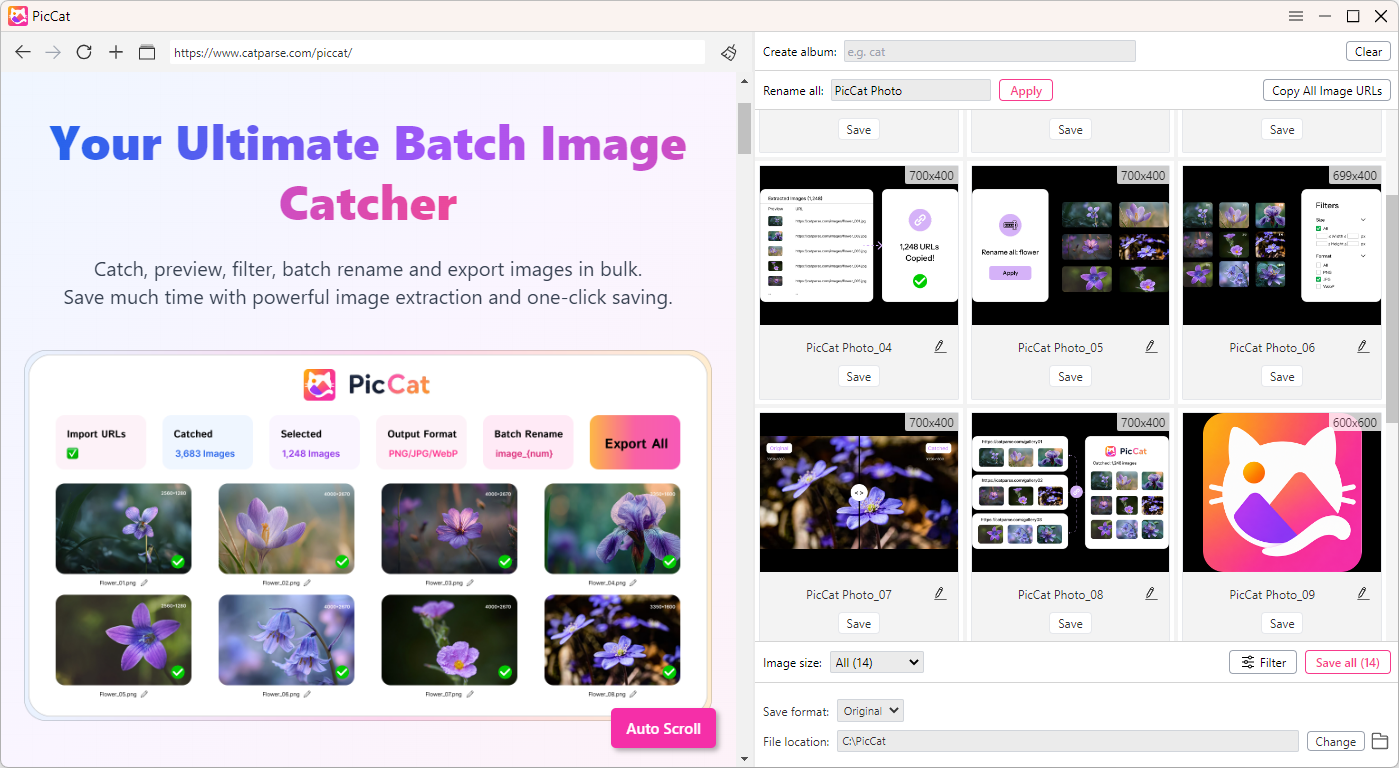This screenshot has height=768, width=1399.
Task: Edit name of PicCat Photo_05
Action: [1151, 347]
